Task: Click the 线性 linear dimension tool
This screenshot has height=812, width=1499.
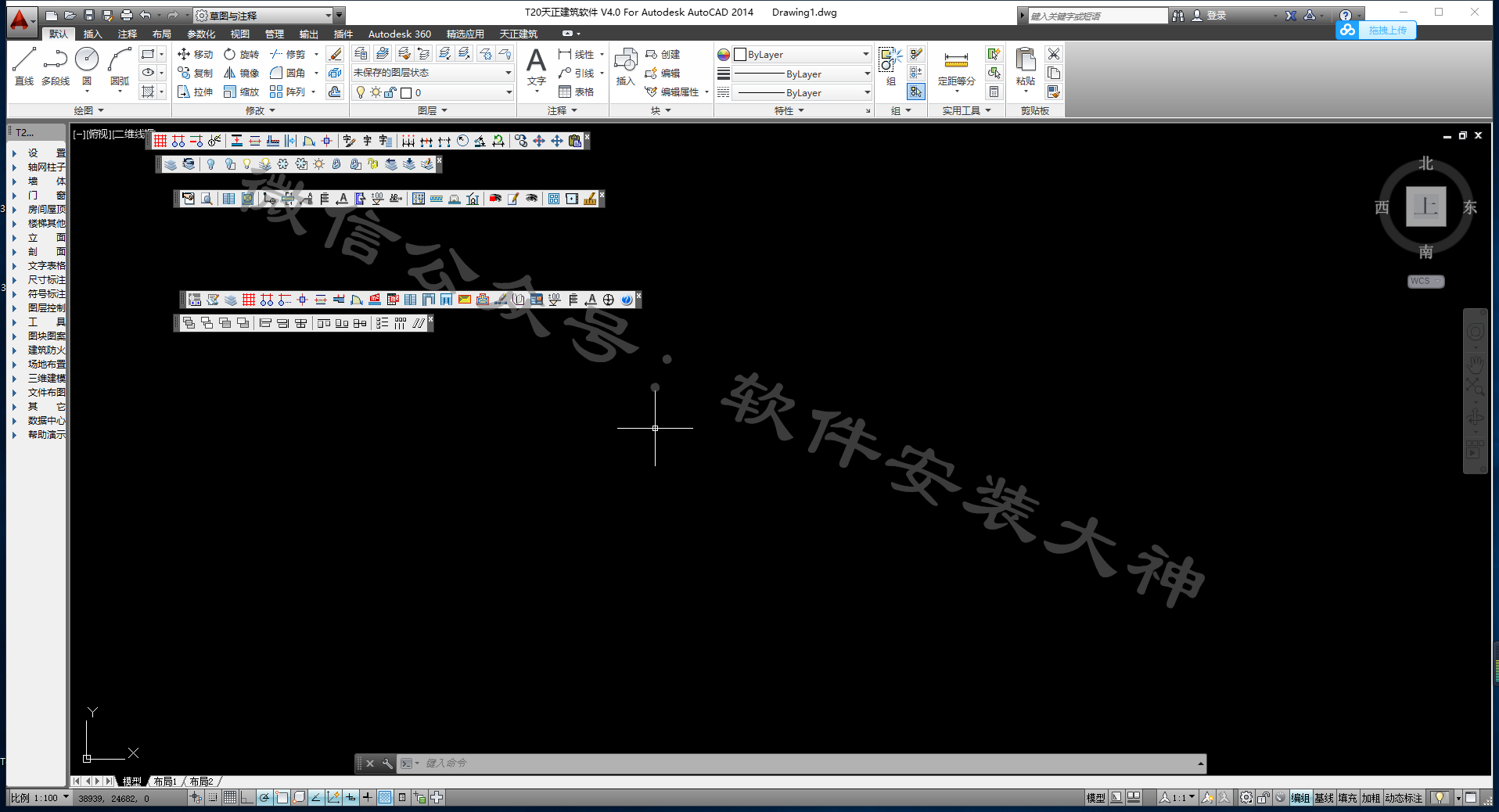Action: (x=577, y=54)
